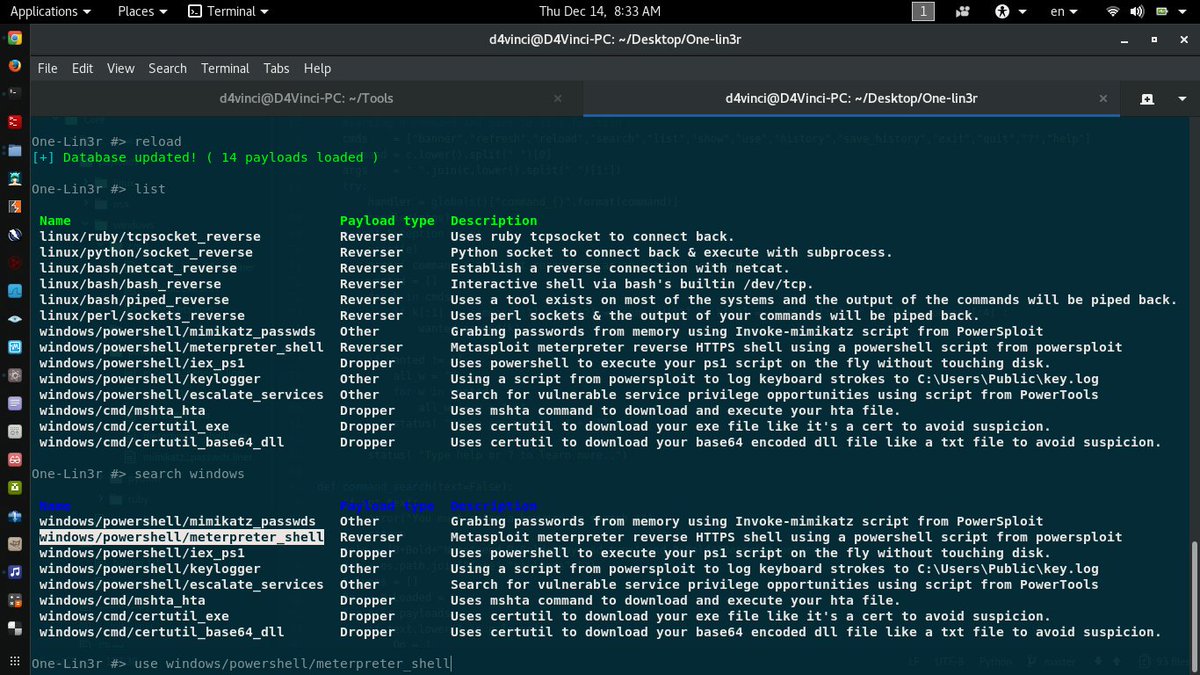Open the music note dock icon
1200x675 pixels.
point(14,572)
